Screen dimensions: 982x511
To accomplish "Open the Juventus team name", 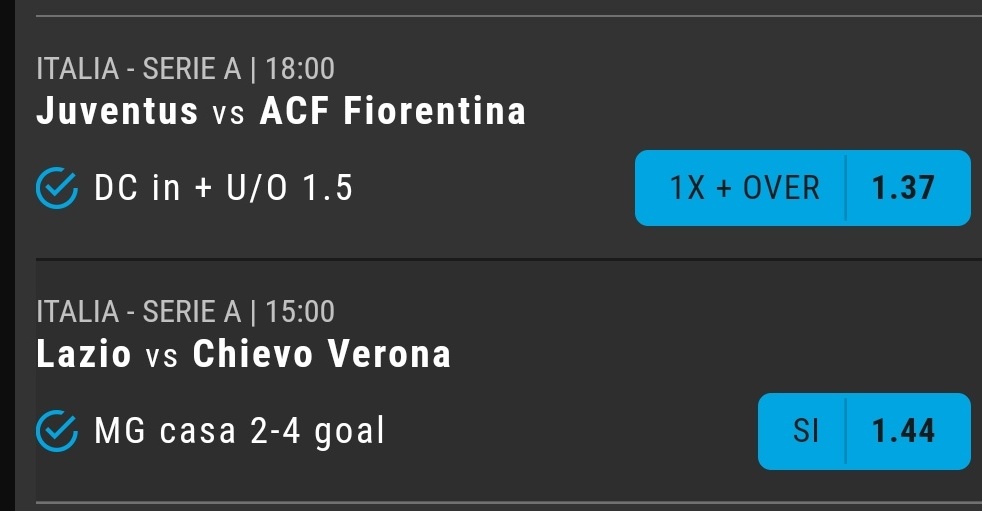I will (x=117, y=111).
